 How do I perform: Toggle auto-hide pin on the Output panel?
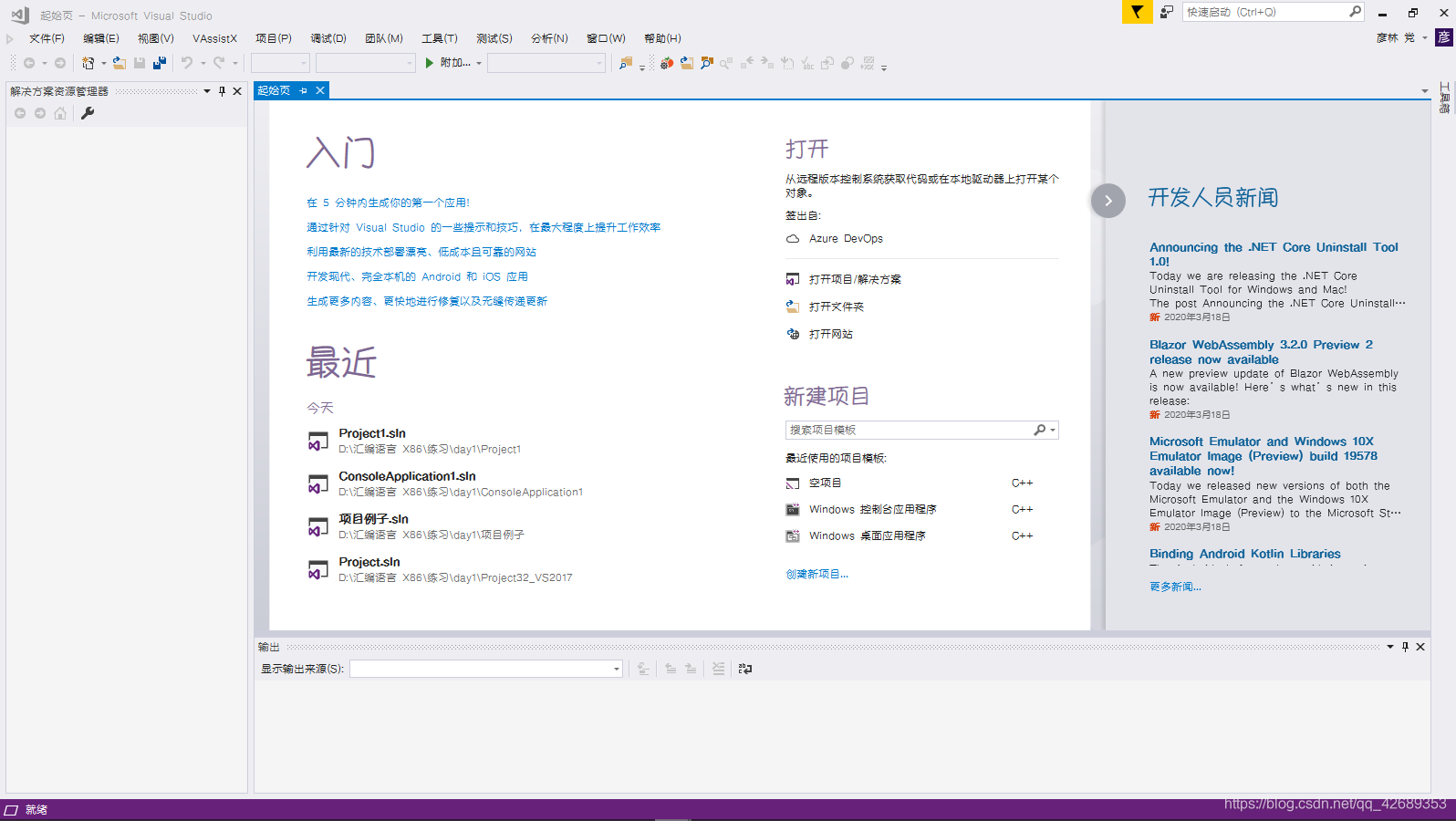1405,647
